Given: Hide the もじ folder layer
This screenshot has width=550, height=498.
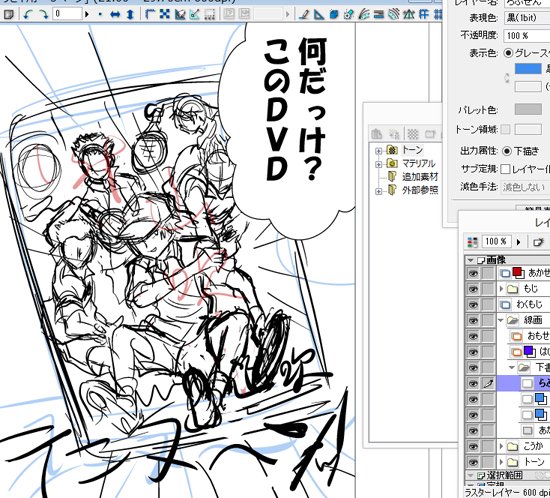Looking at the screenshot, I should (473, 289).
